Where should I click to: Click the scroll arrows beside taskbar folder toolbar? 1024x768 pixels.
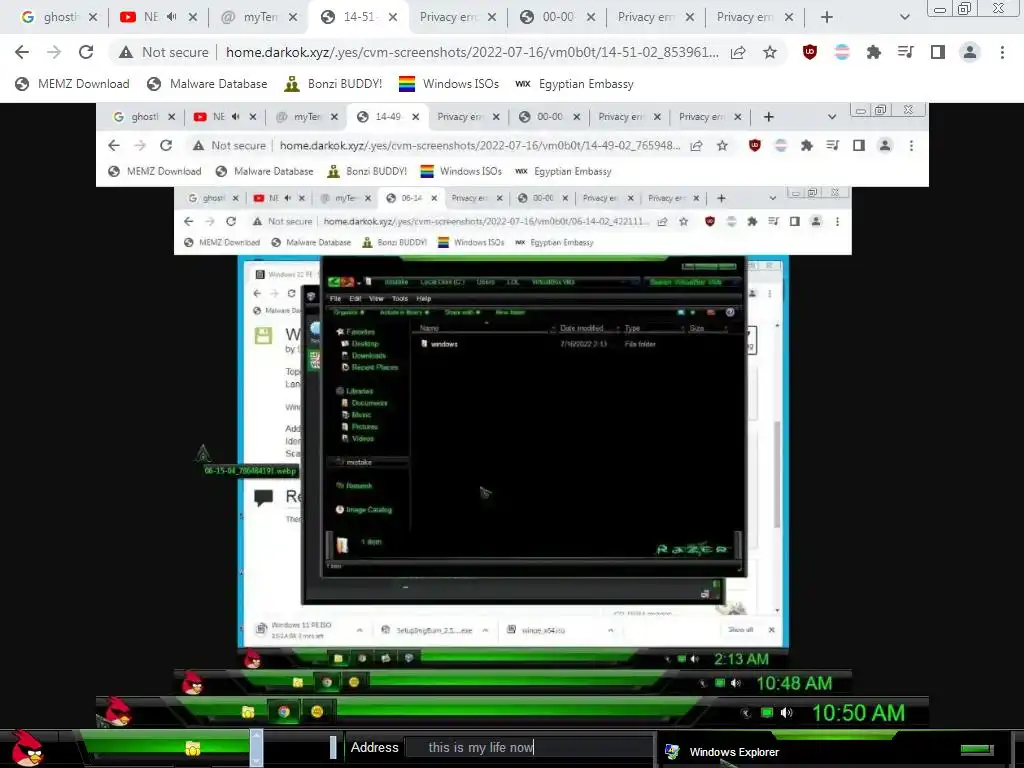(x=256, y=747)
